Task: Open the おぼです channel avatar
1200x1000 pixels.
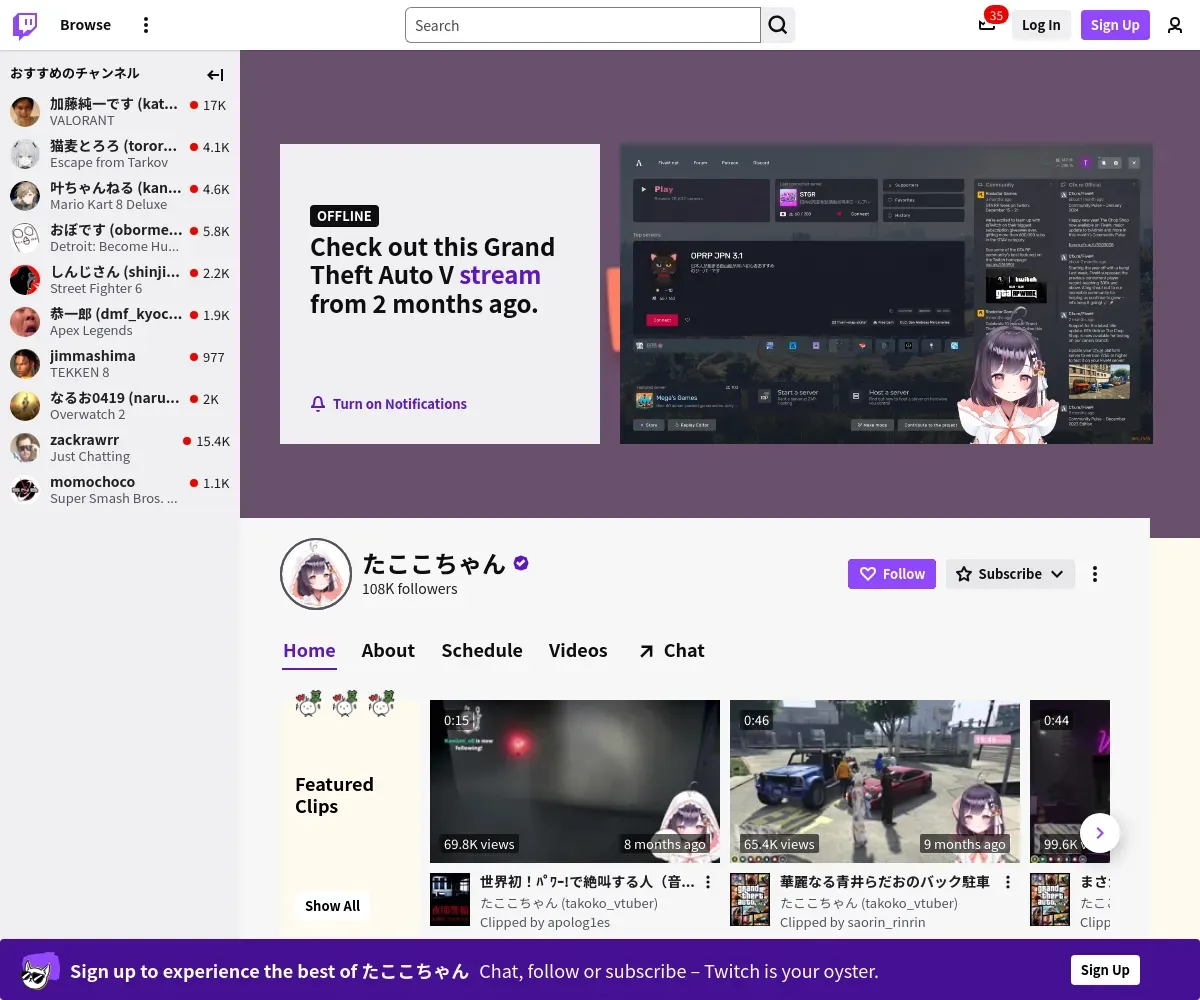Action: 25,237
